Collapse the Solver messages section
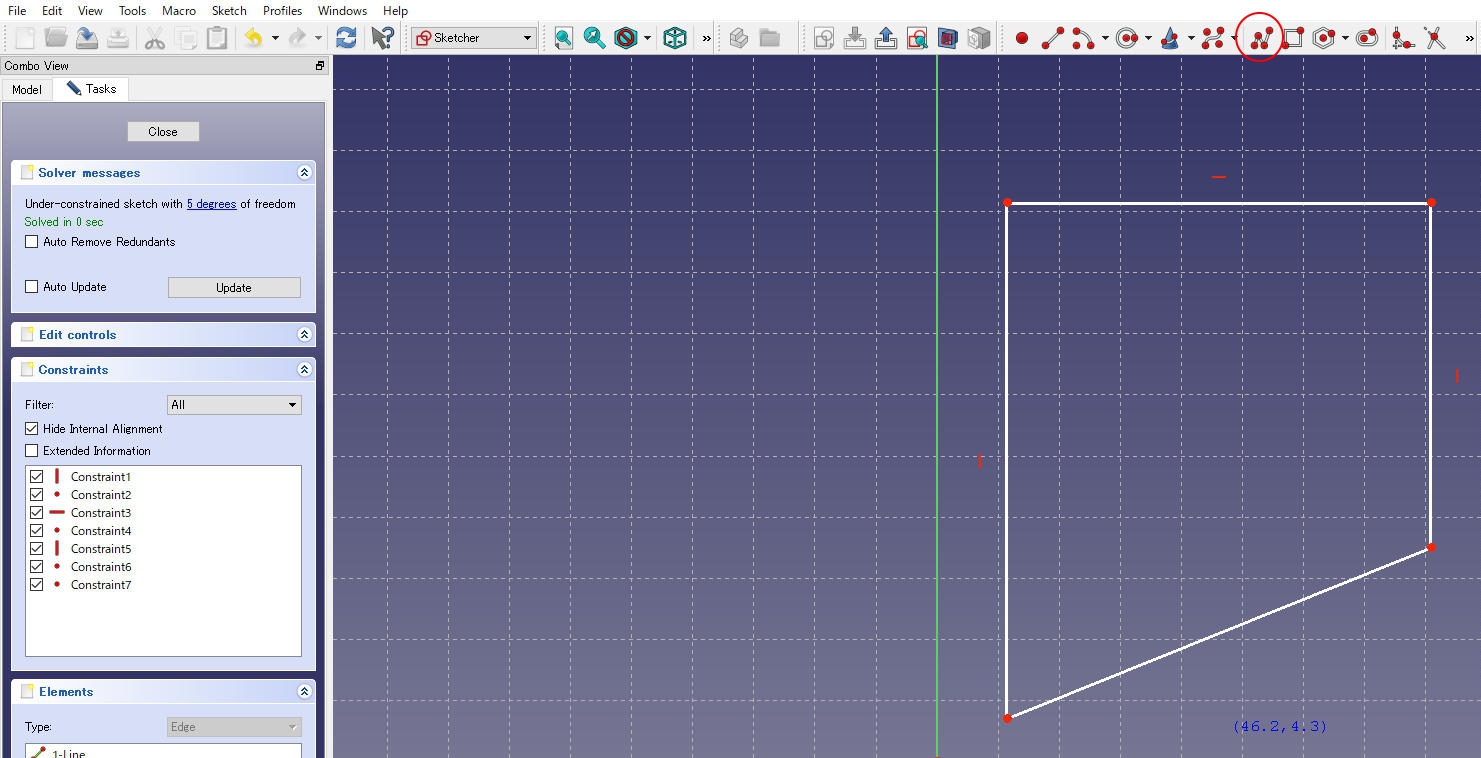The image size is (1481, 758). [304, 173]
